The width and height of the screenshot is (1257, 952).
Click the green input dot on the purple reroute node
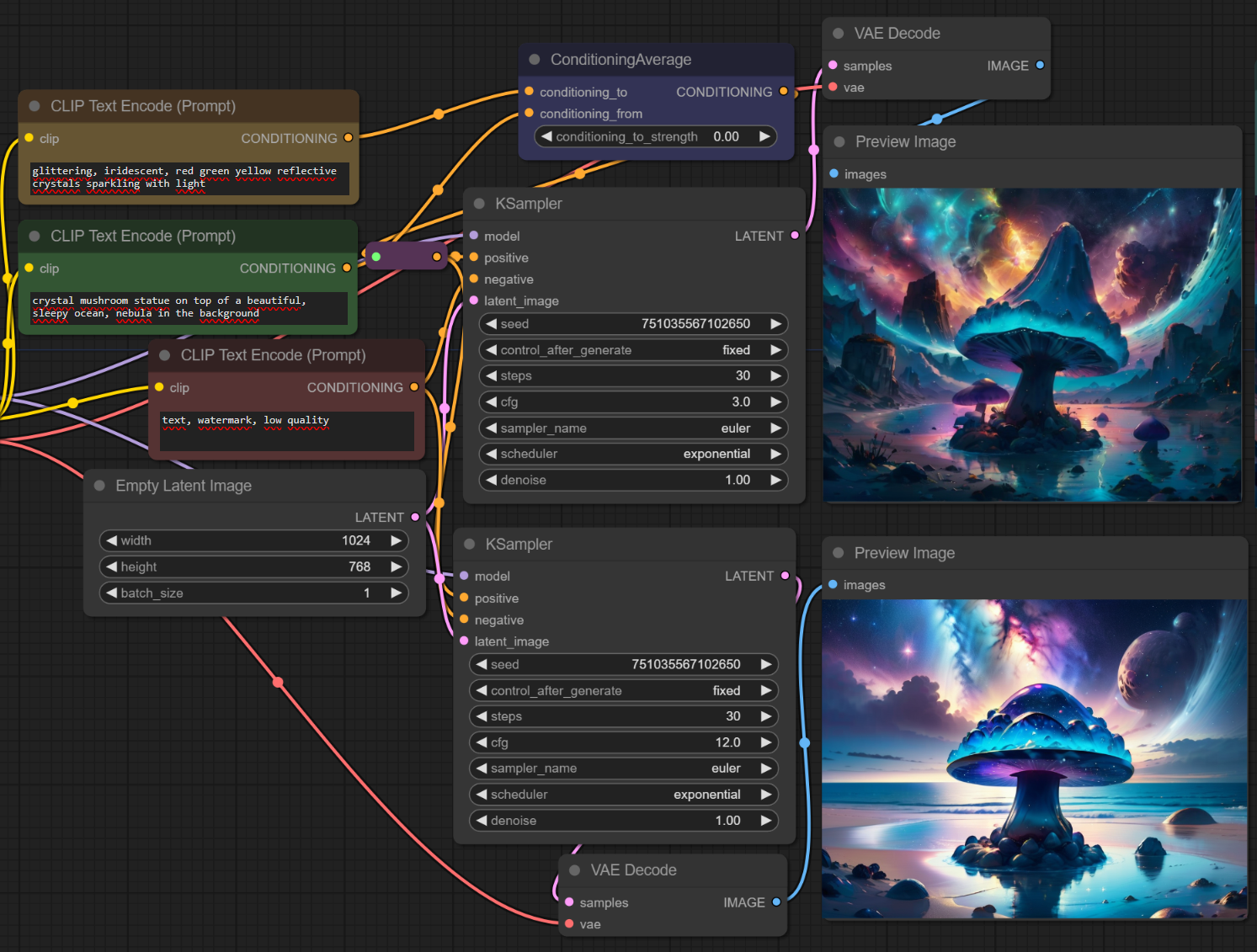(376, 257)
